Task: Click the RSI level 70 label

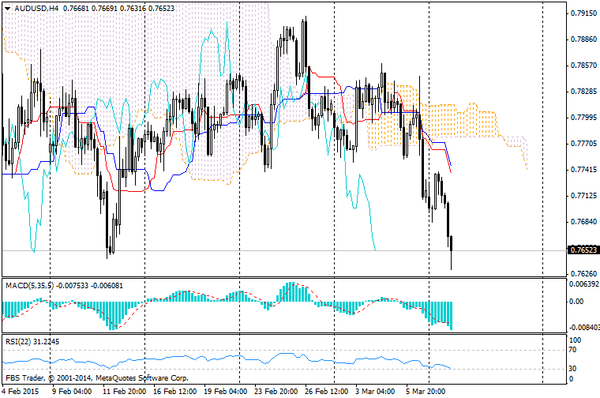Action: click(x=572, y=349)
